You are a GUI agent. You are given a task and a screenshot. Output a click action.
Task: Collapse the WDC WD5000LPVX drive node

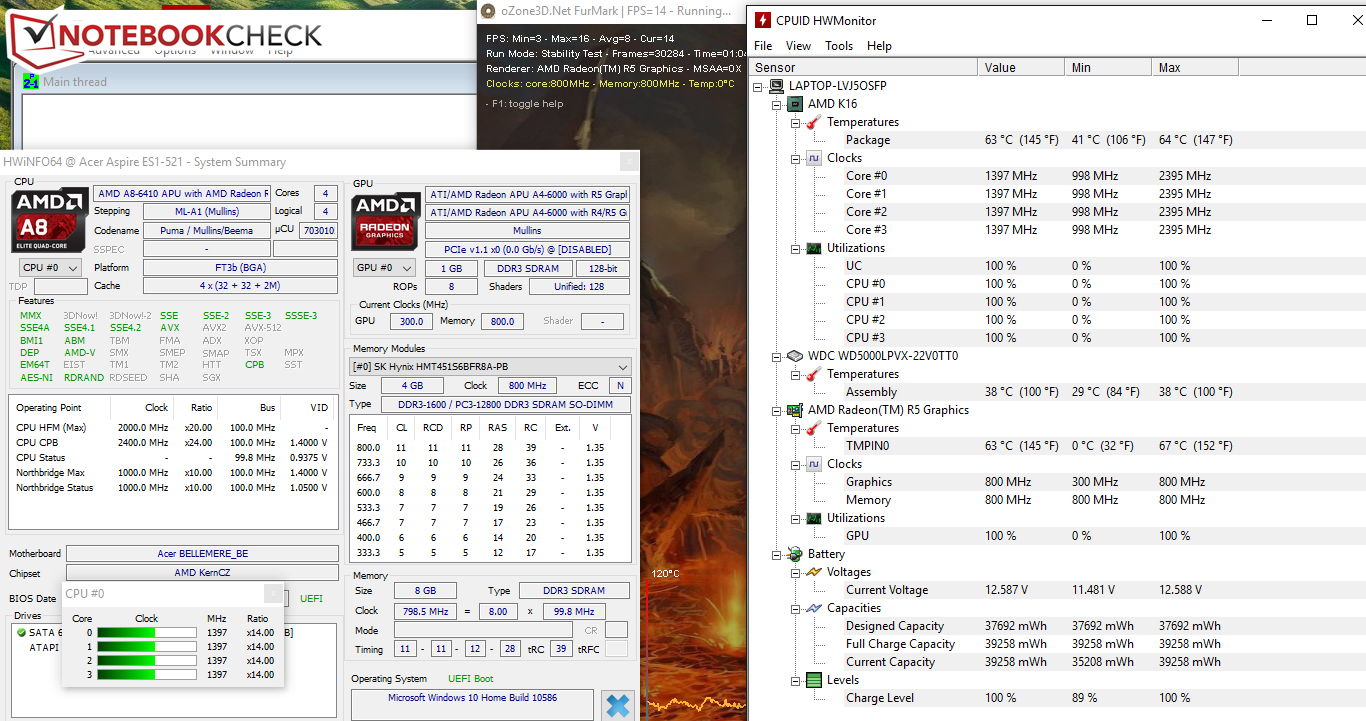click(777, 356)
